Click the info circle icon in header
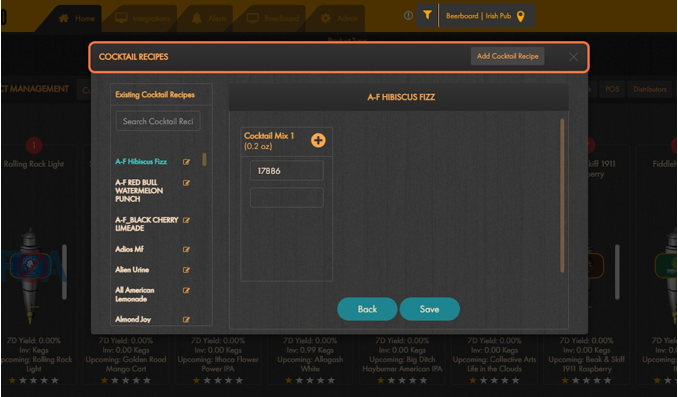This screenshot has height=397, width=678. (x=408, y=16)
